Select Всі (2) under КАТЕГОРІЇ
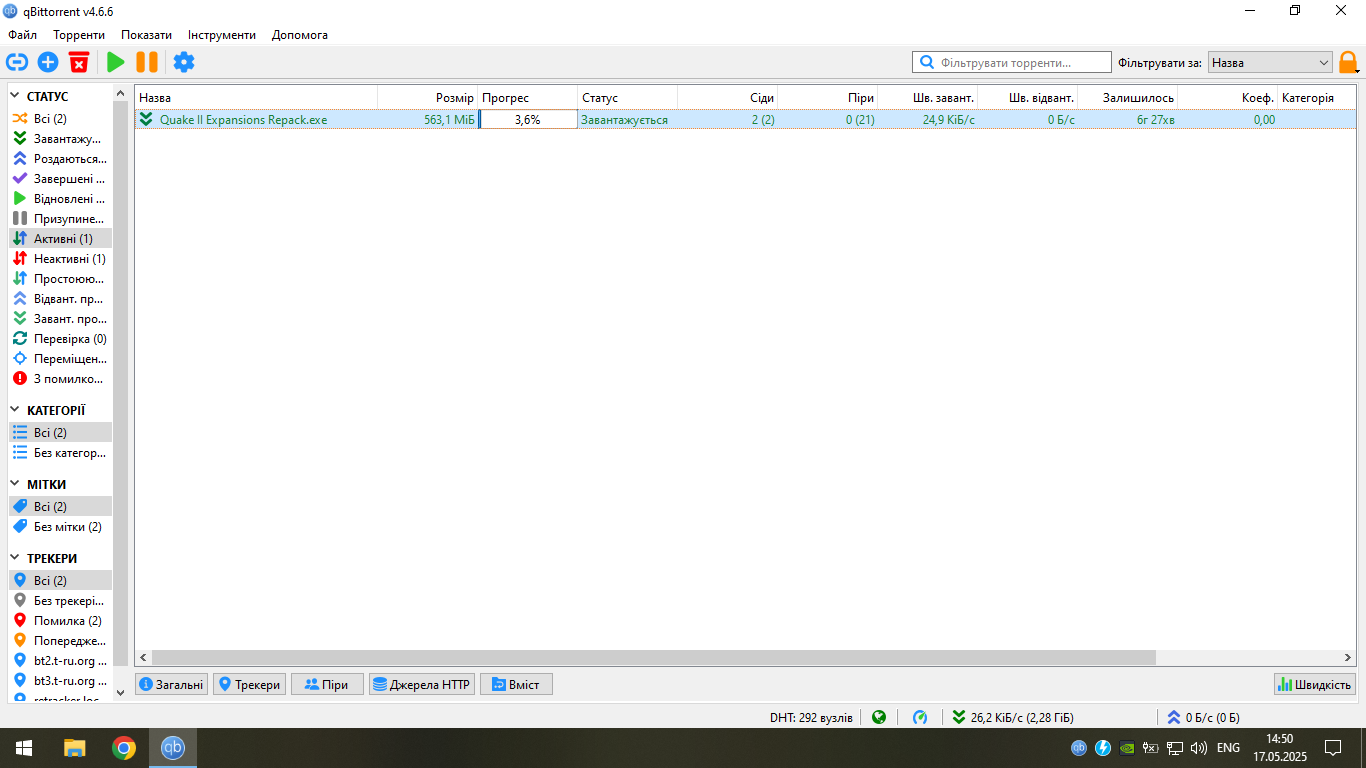The image size is (1366, 768). [60, 433]
